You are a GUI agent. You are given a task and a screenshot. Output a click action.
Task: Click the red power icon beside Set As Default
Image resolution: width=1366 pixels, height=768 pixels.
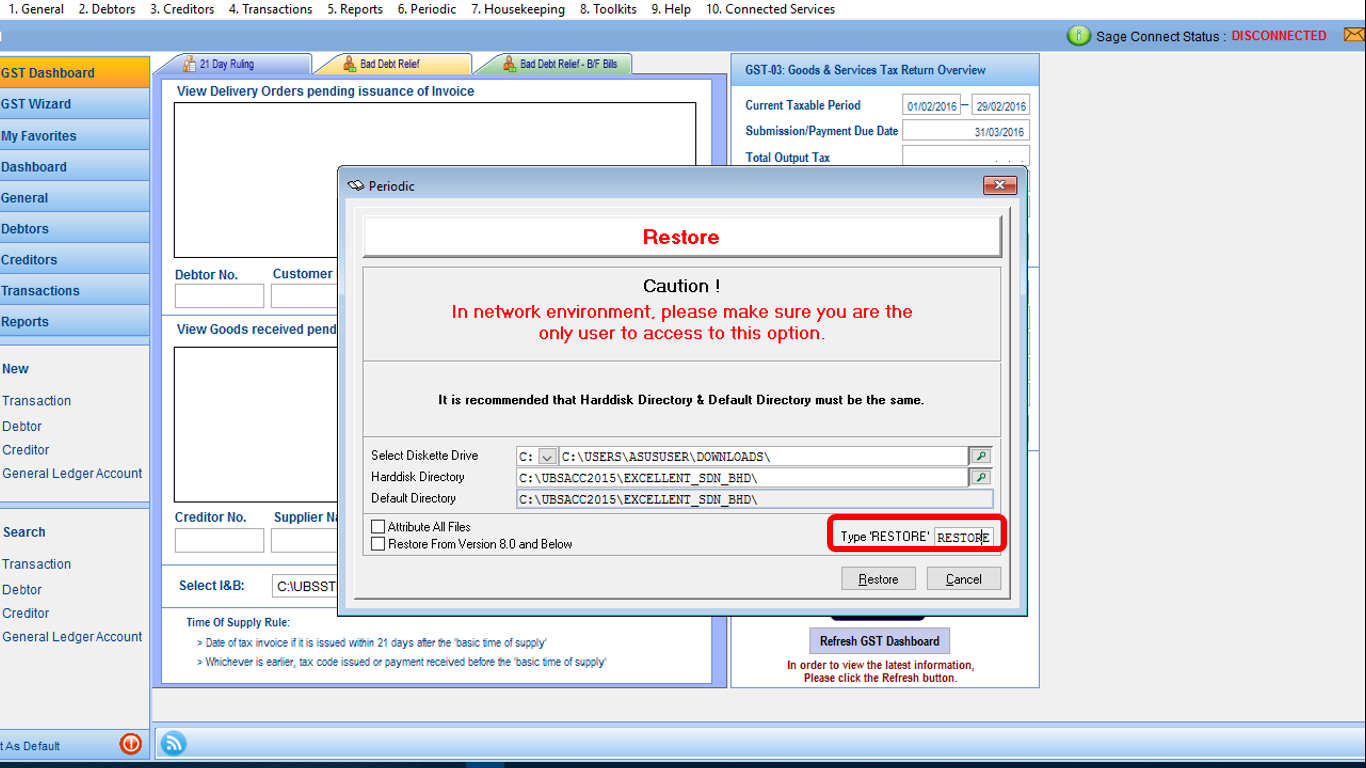click(x=130, y=744)
